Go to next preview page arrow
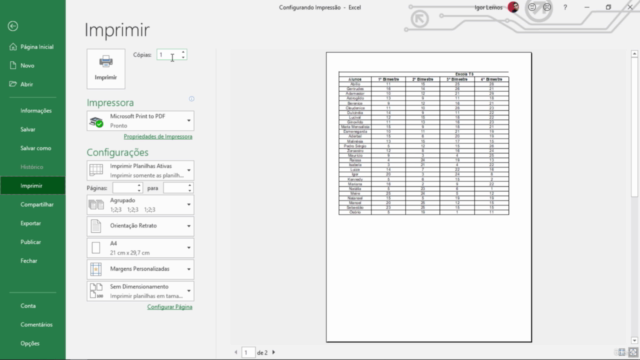Viewport: 640px width, 360px height. pos(274,352)
